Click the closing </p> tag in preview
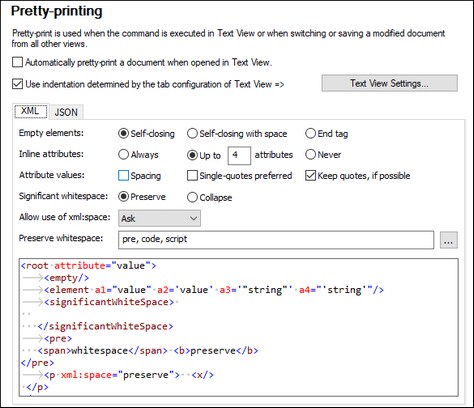Screen dimensions: 474x408 37,387
